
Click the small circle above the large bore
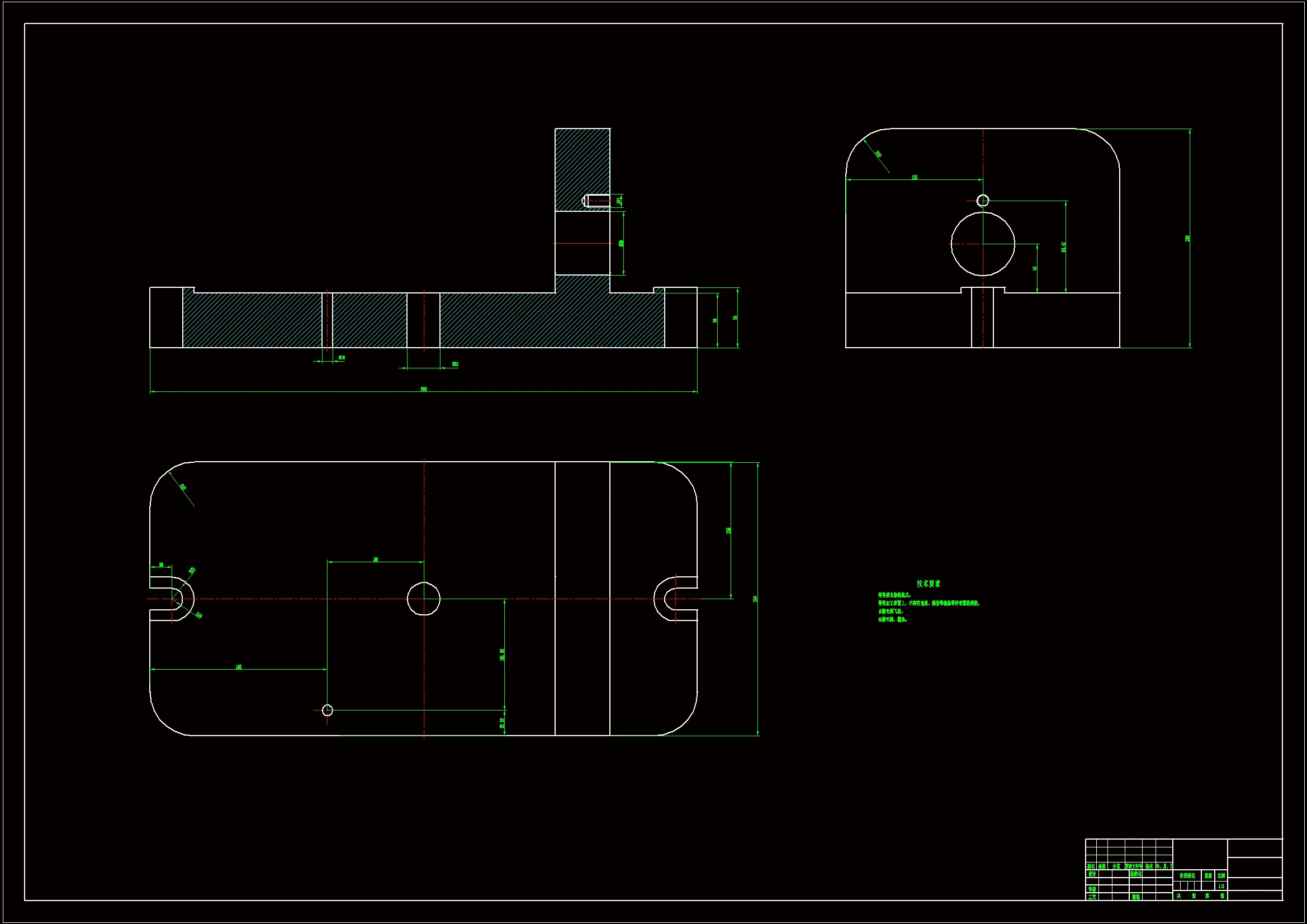pyautogui.click(x=983, y=201)
